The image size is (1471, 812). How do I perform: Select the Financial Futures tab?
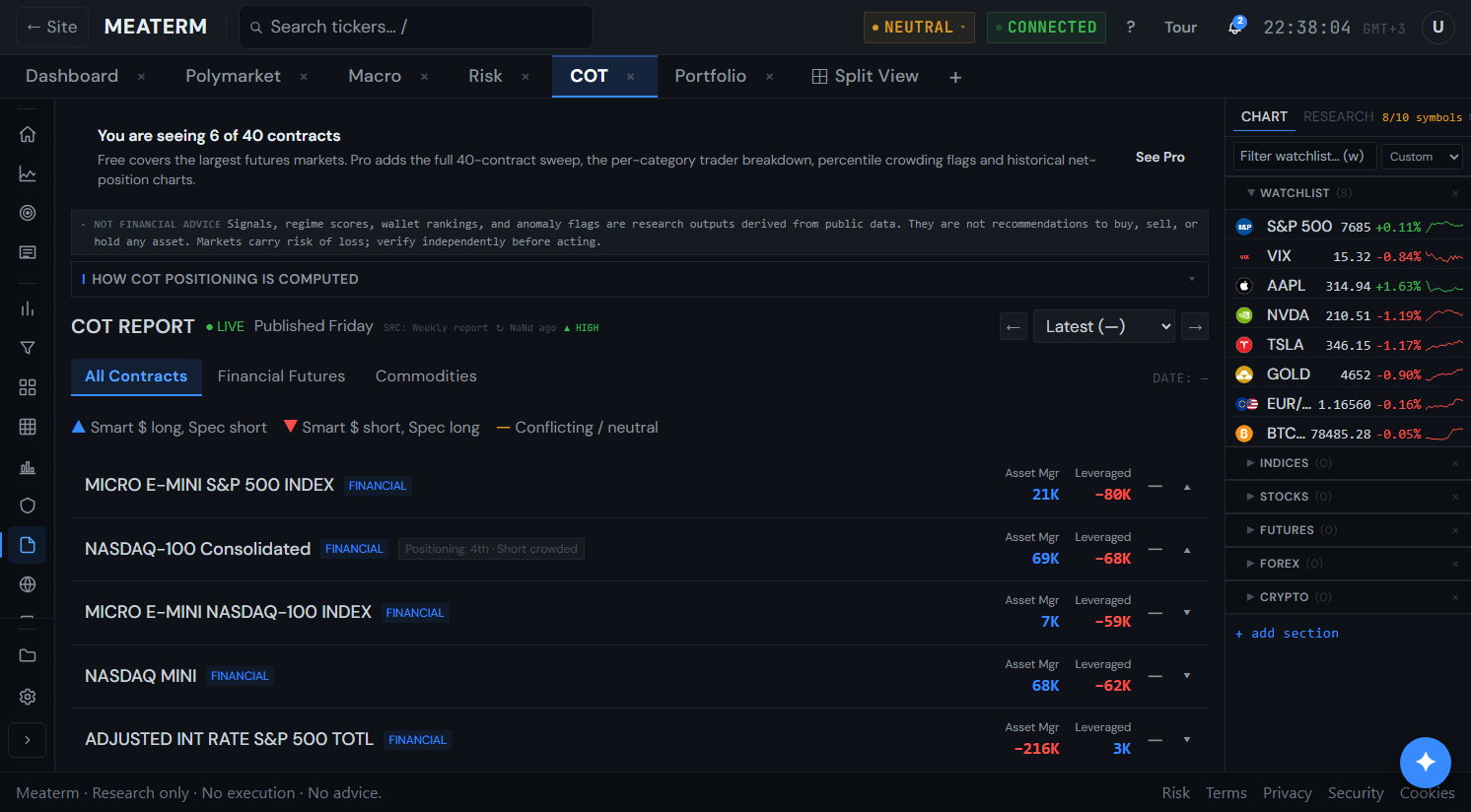(282, 376)
